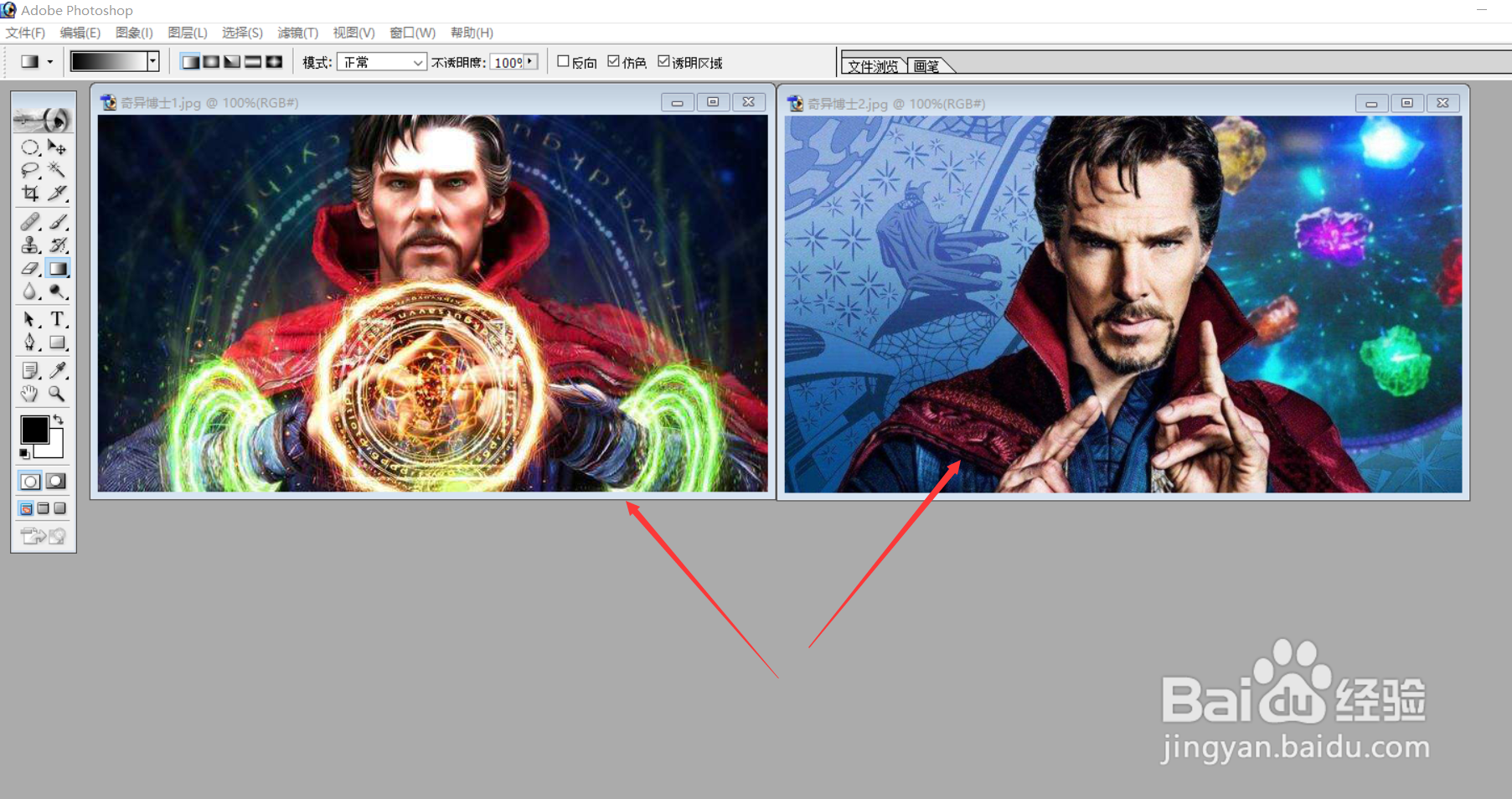This screenshot has width=1512, height=799.
Task: Open the 帮助(H) menu
Action: coord(472,33)
